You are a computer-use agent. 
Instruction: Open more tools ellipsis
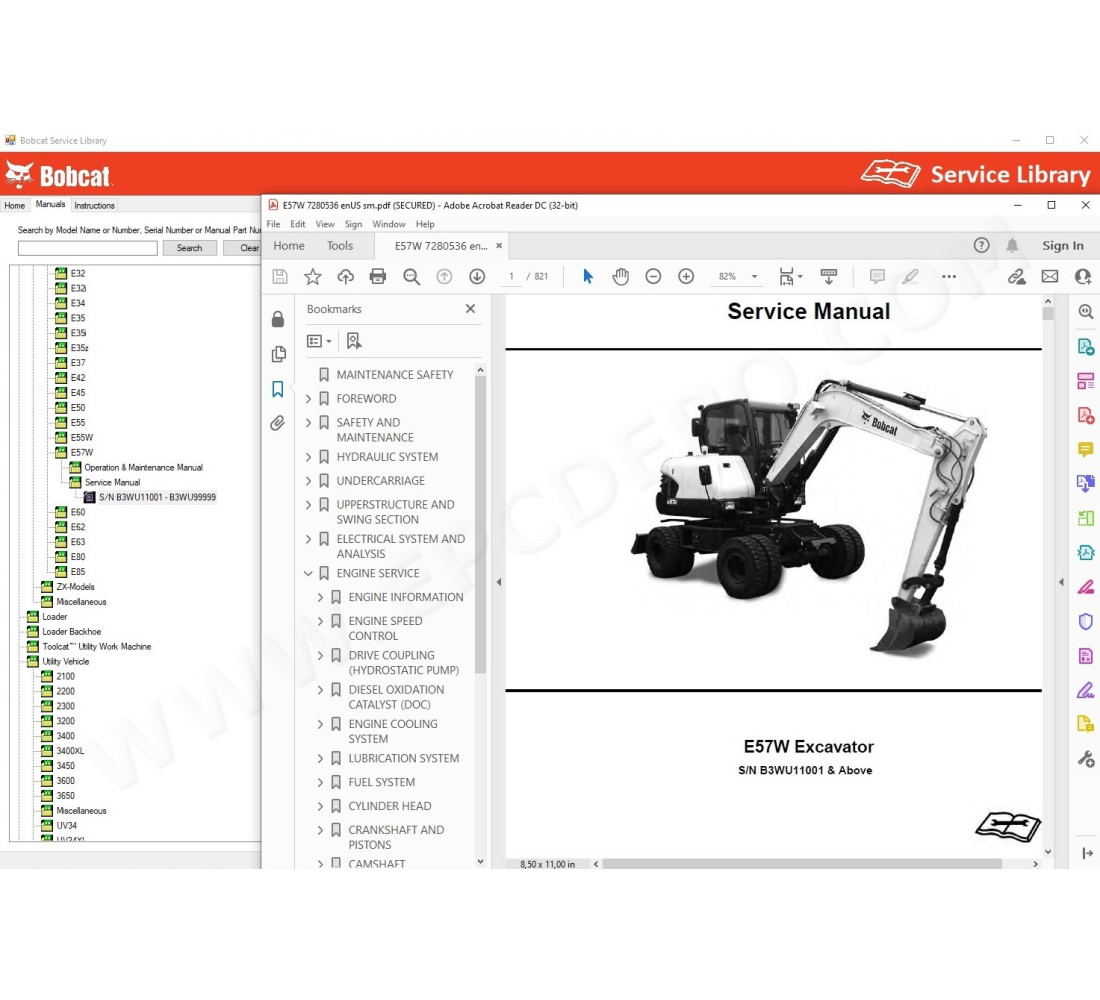[x=949, y=276]
